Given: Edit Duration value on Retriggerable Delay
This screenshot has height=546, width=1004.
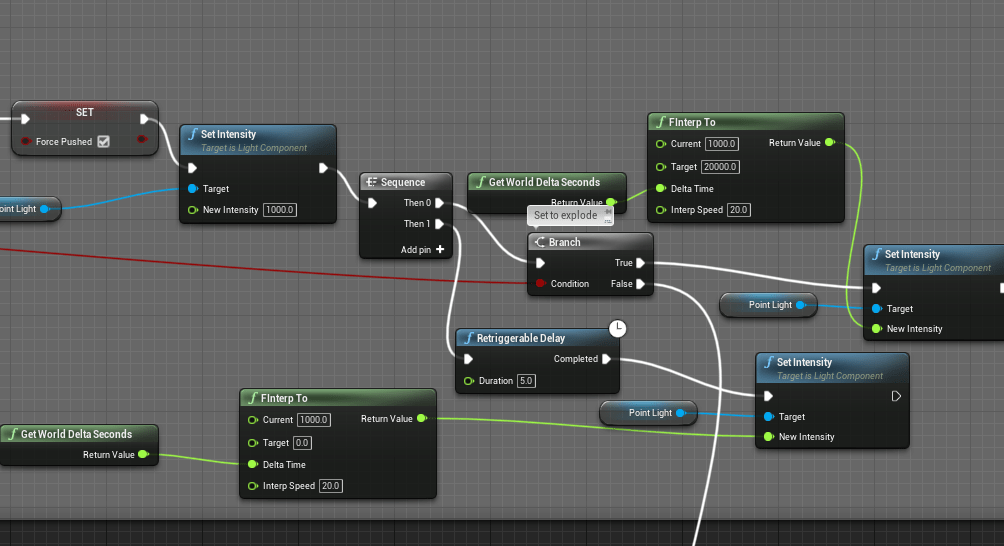Looking at the screenshot, I should (526, 381).
